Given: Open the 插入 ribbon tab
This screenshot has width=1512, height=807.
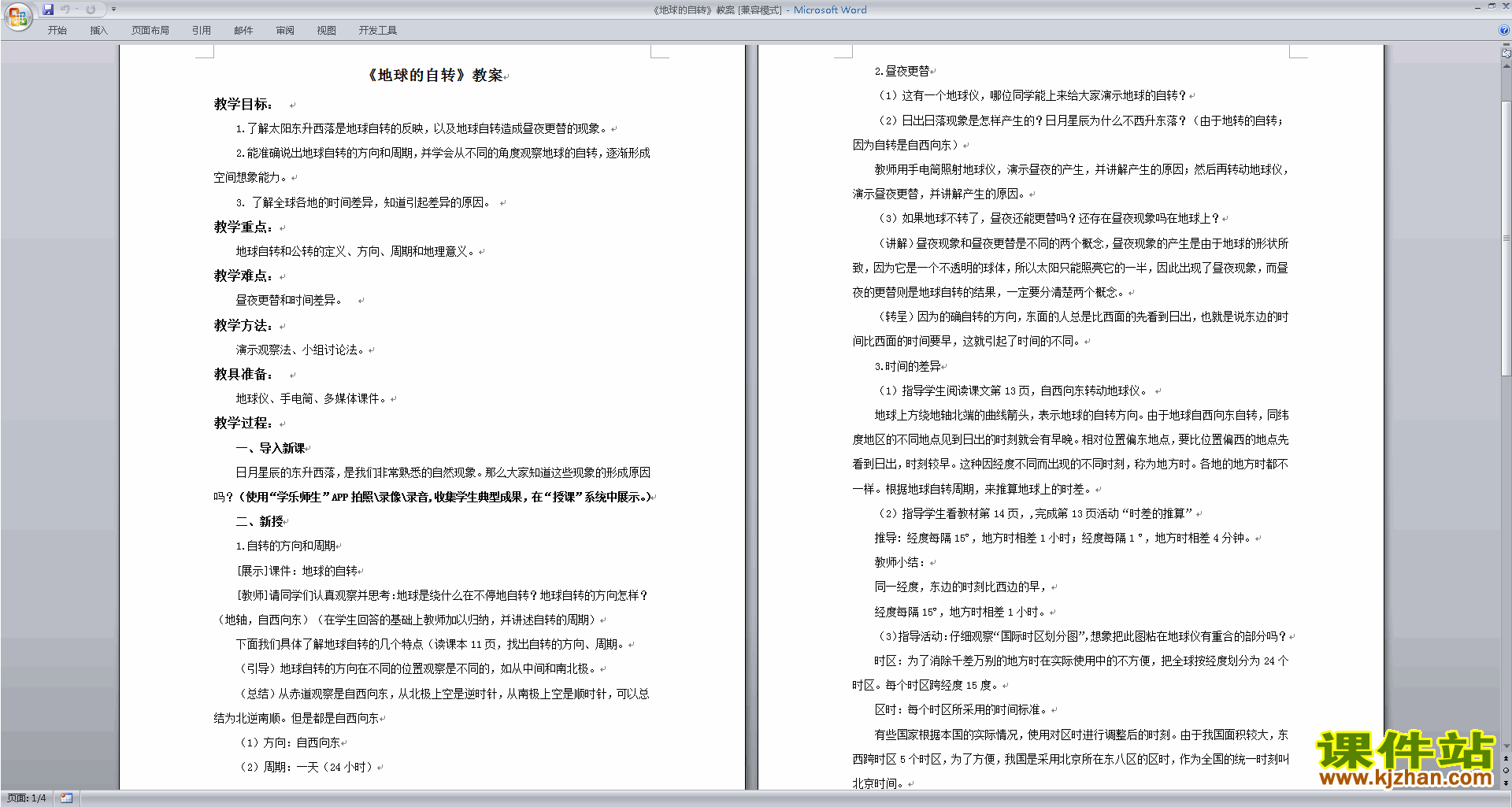Looking at the screenshot, I should coord(98,31).
